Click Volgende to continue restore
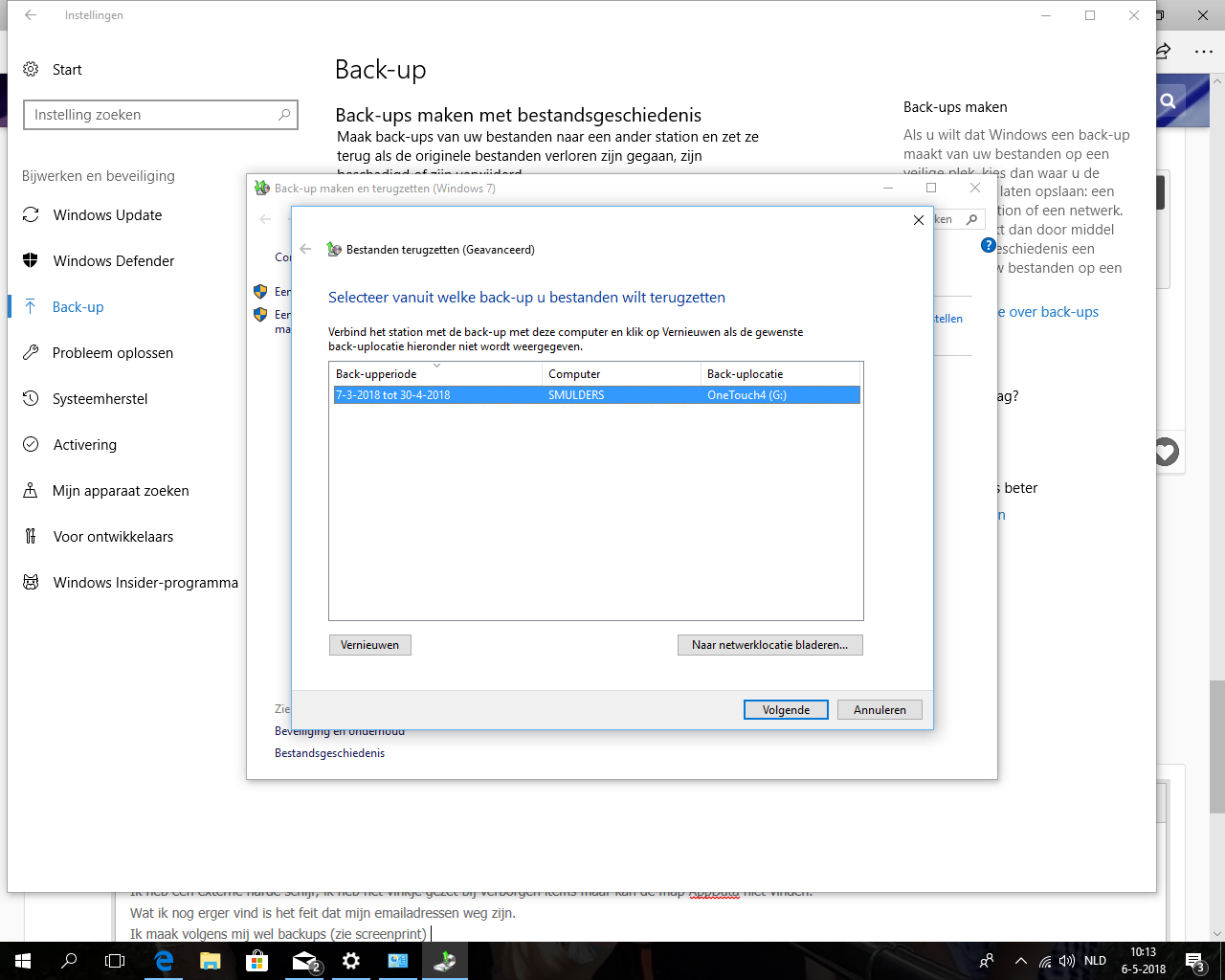 coord(786,710)
